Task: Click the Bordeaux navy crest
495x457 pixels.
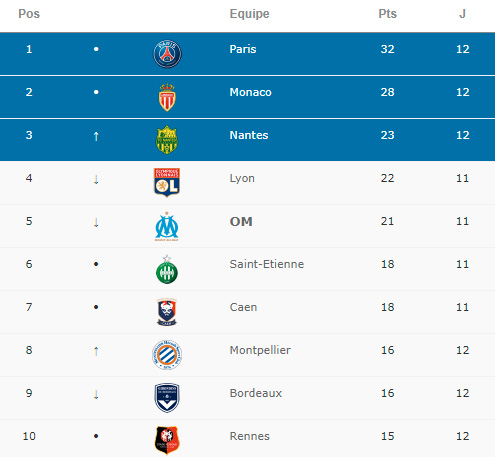Action: 167,398
